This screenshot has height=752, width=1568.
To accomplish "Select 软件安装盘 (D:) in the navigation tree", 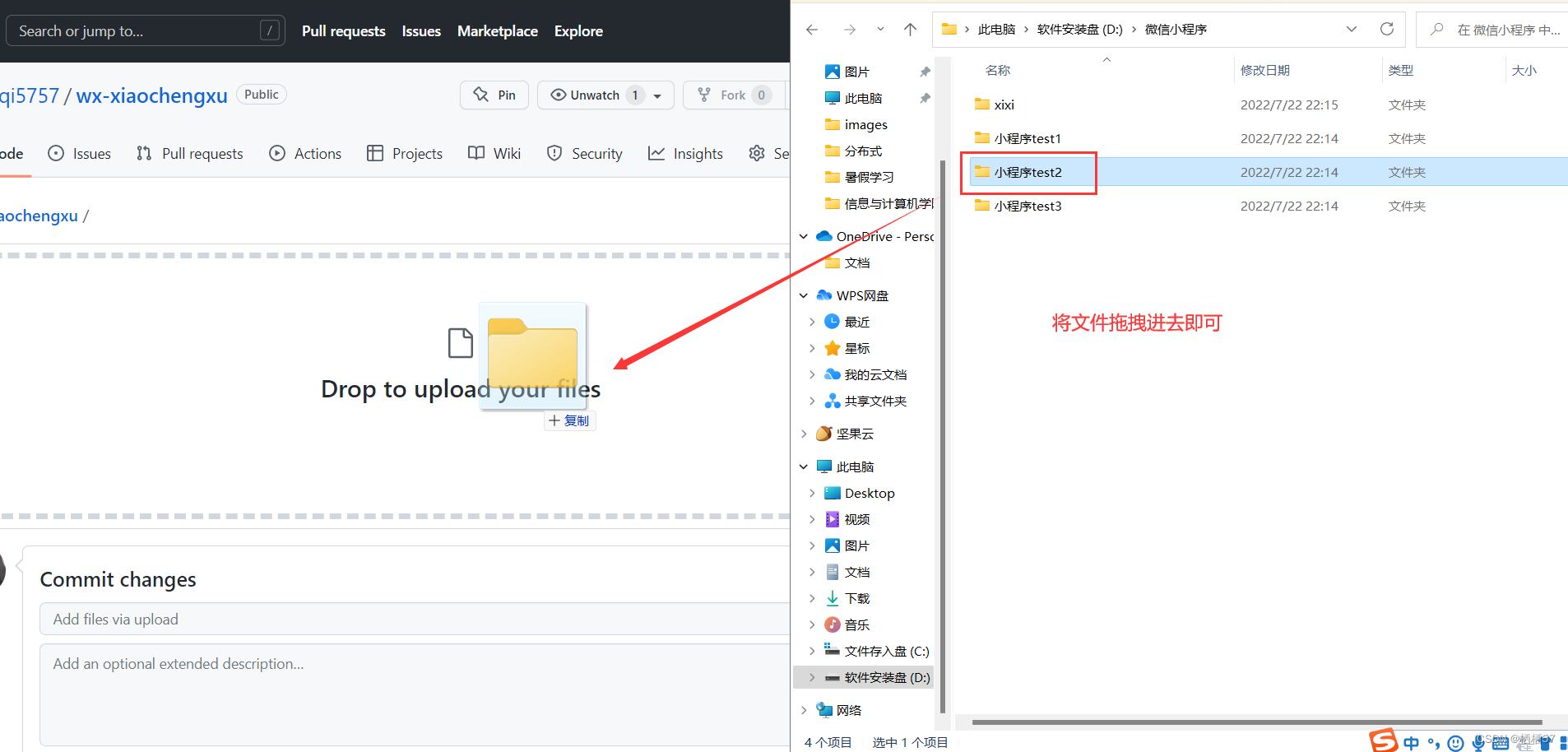I will [x=865, y=677].
